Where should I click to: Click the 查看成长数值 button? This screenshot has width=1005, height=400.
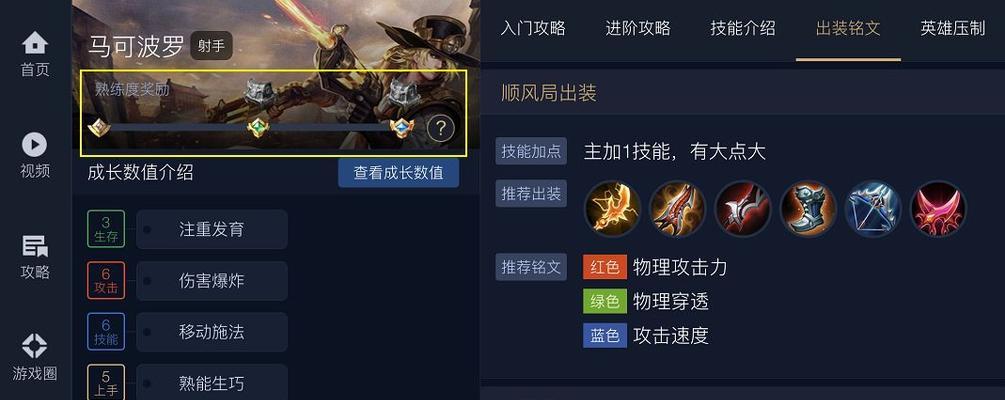click(x=399, y=173)
